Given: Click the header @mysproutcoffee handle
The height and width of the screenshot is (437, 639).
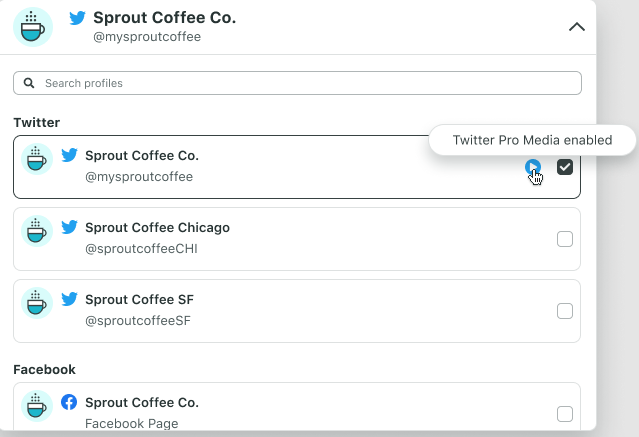Looking at the screenshot, I should pos(147,37).
